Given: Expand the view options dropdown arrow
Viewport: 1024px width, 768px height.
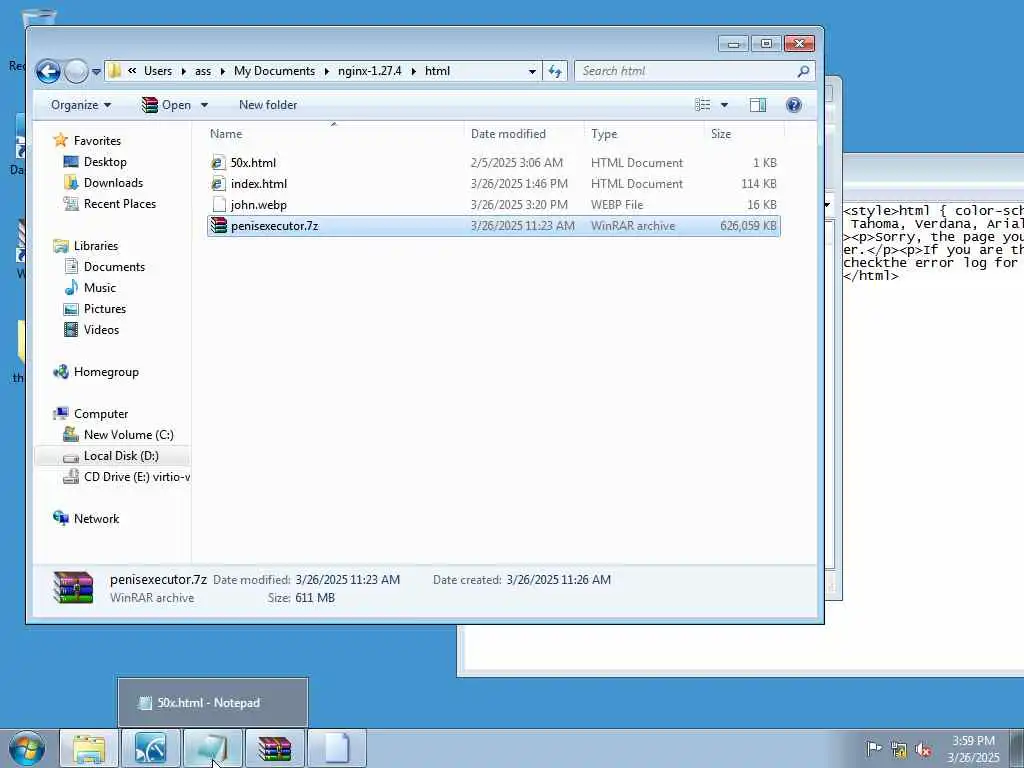Looking at the screenshot, I should pyautogui.click(x=724, y=105).
